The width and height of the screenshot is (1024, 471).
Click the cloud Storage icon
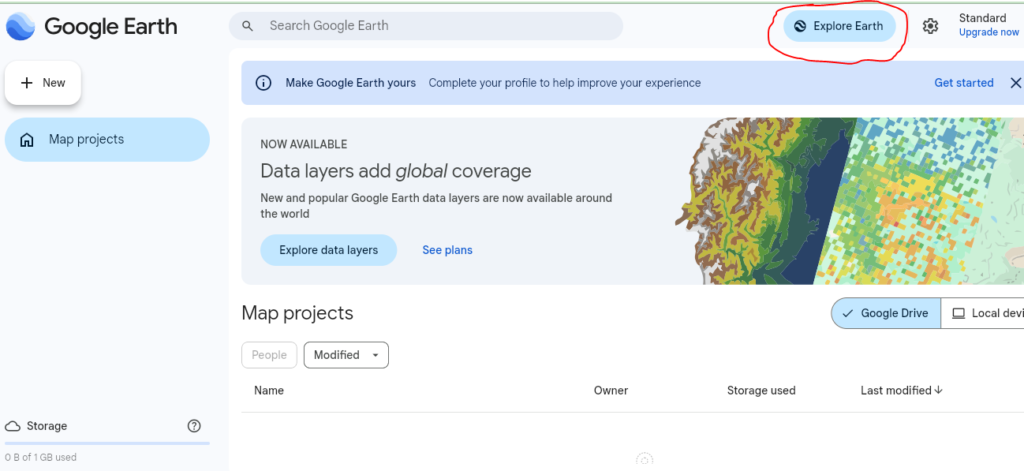[12, 426]
